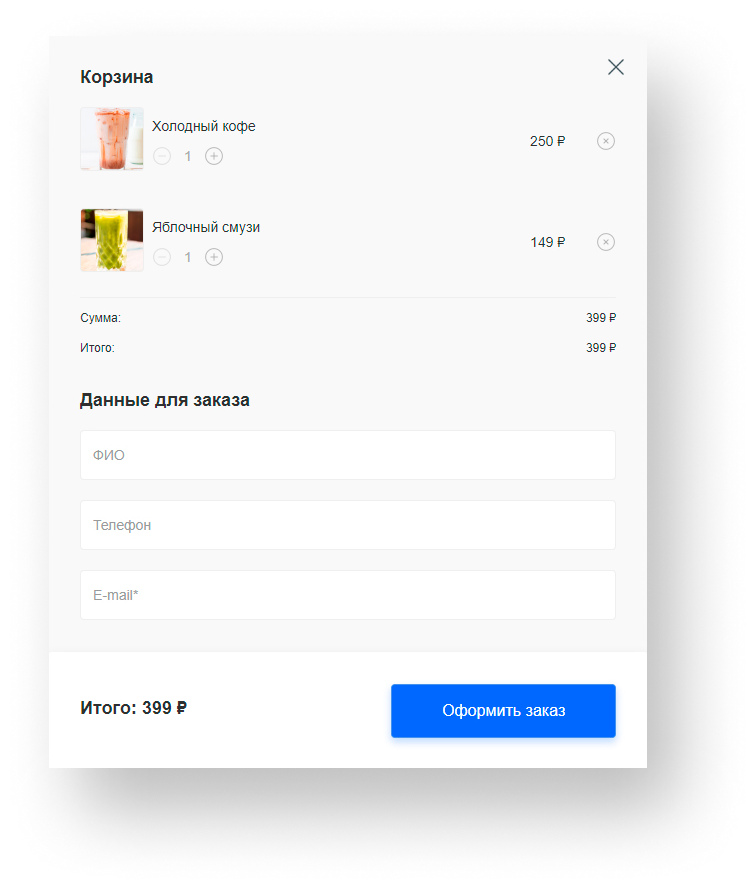
Task: Focus the ФИО input field
Action: (347, 455)
